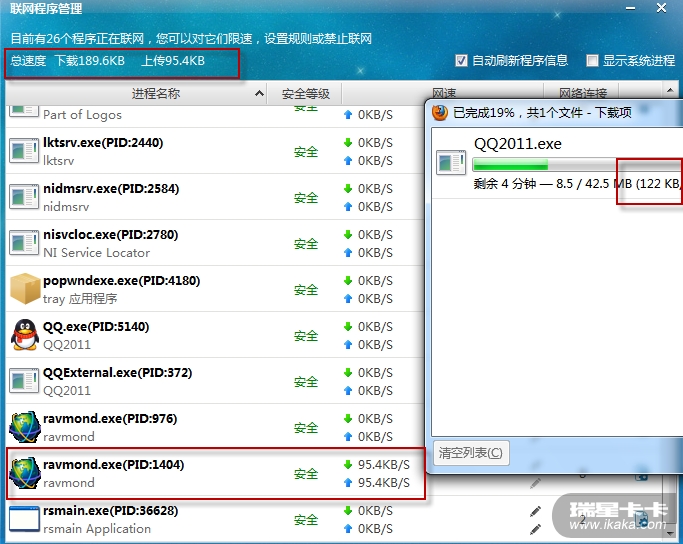Click the pencil edit icon beside ravmond.exe PID:1404
This screenshot has height=544, width=683.
(x=535, y=483)
